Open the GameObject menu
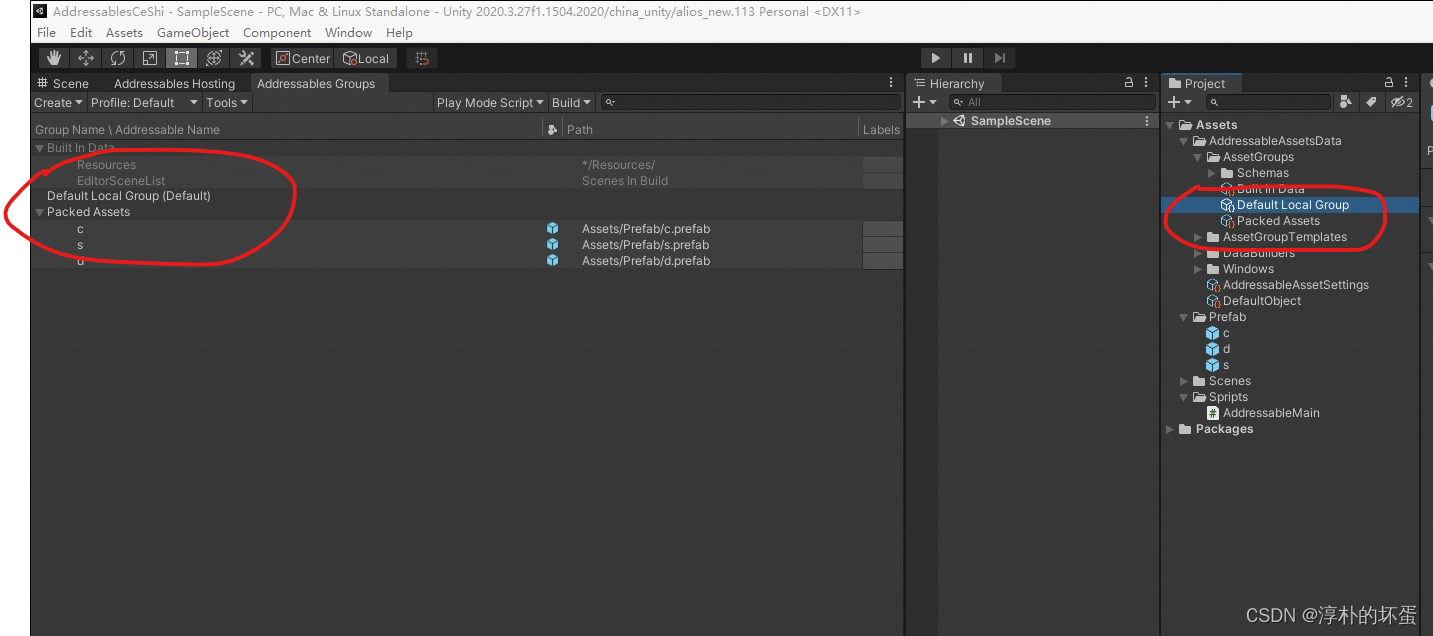Image resolution: width=1433 pixels, height=636 pixels. (x=193, y=32)
